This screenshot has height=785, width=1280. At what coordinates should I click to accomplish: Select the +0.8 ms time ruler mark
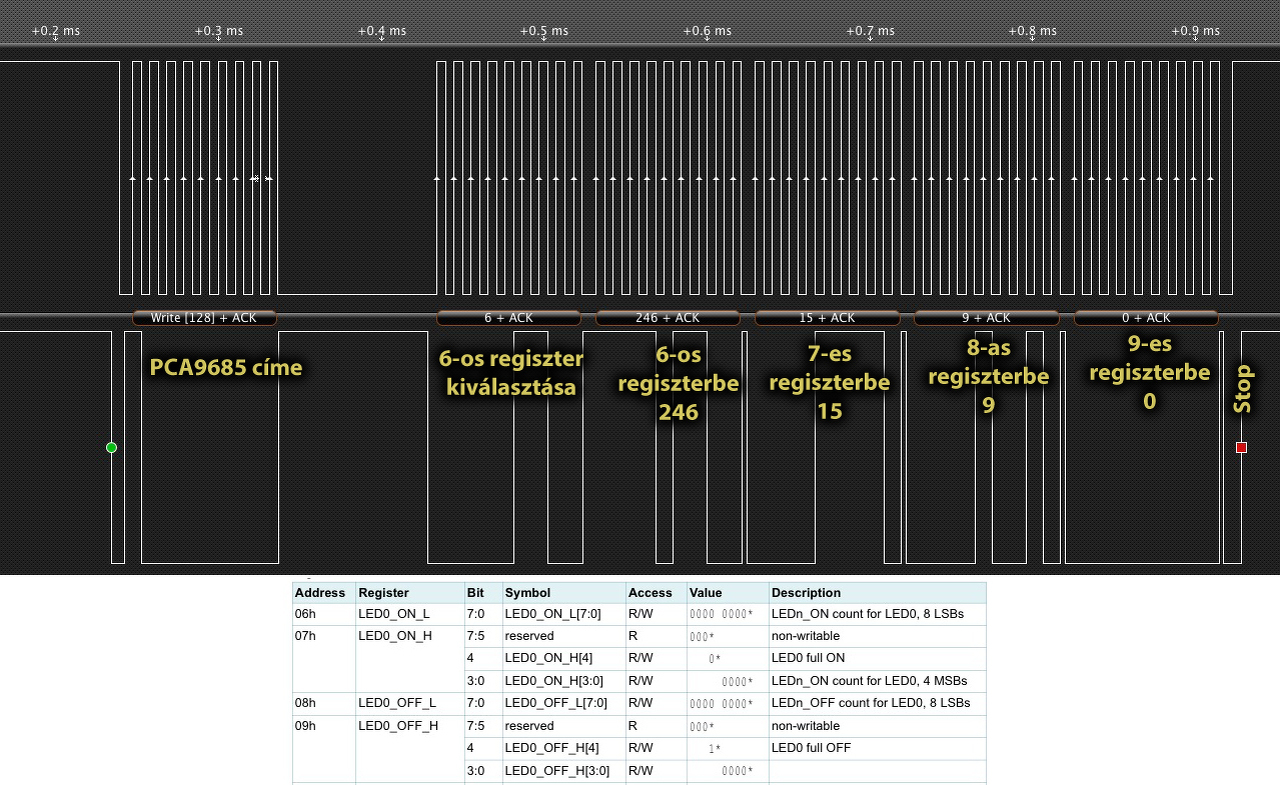1033,31
